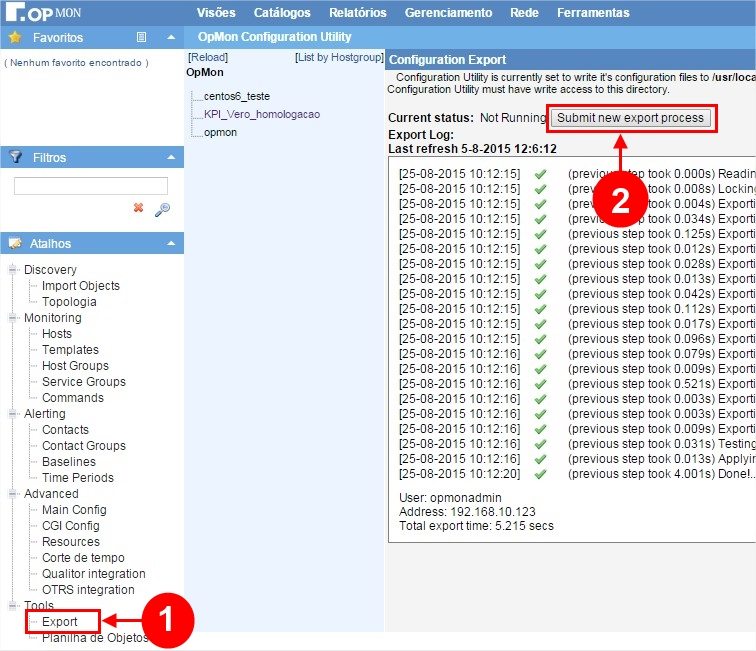Clear the filter with the red X
This screenshot has height=651, width=756.
139,208
